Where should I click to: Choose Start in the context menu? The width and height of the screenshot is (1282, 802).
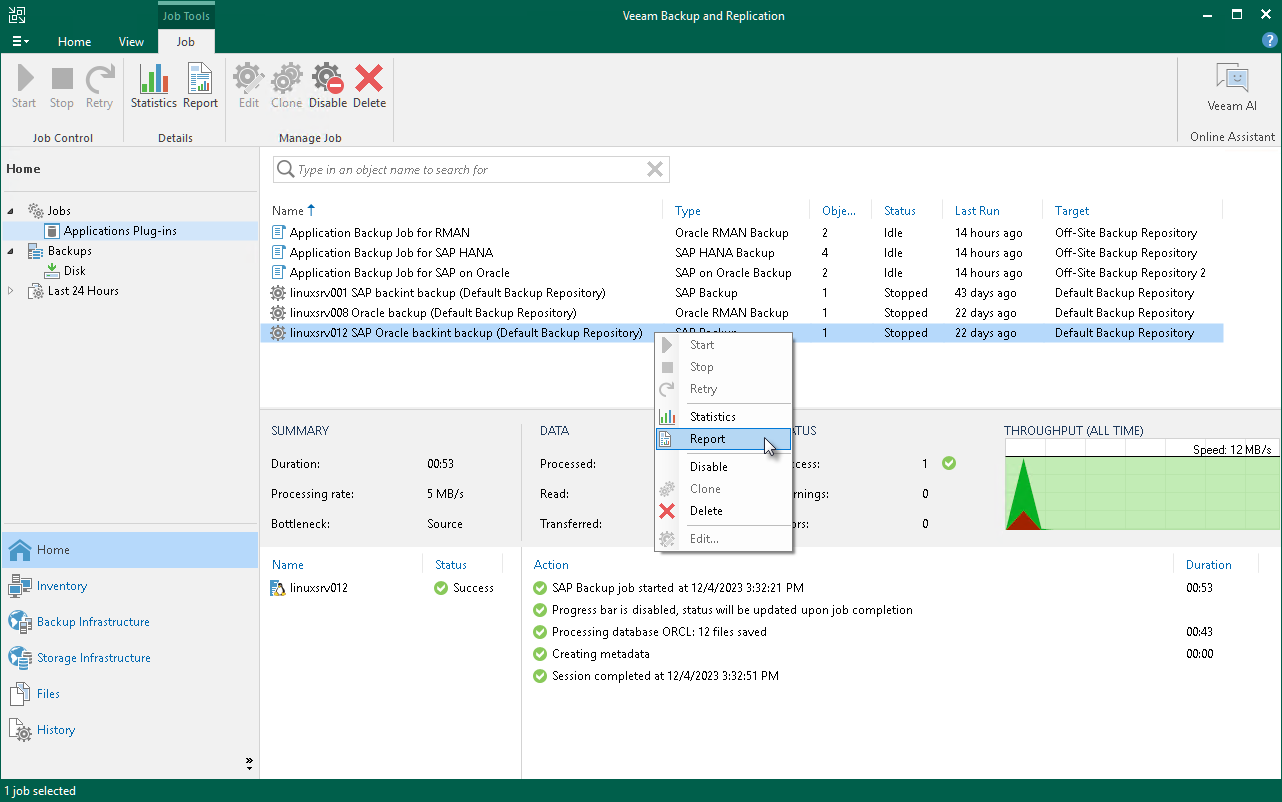pyautogui.click(x=724, y=345)
